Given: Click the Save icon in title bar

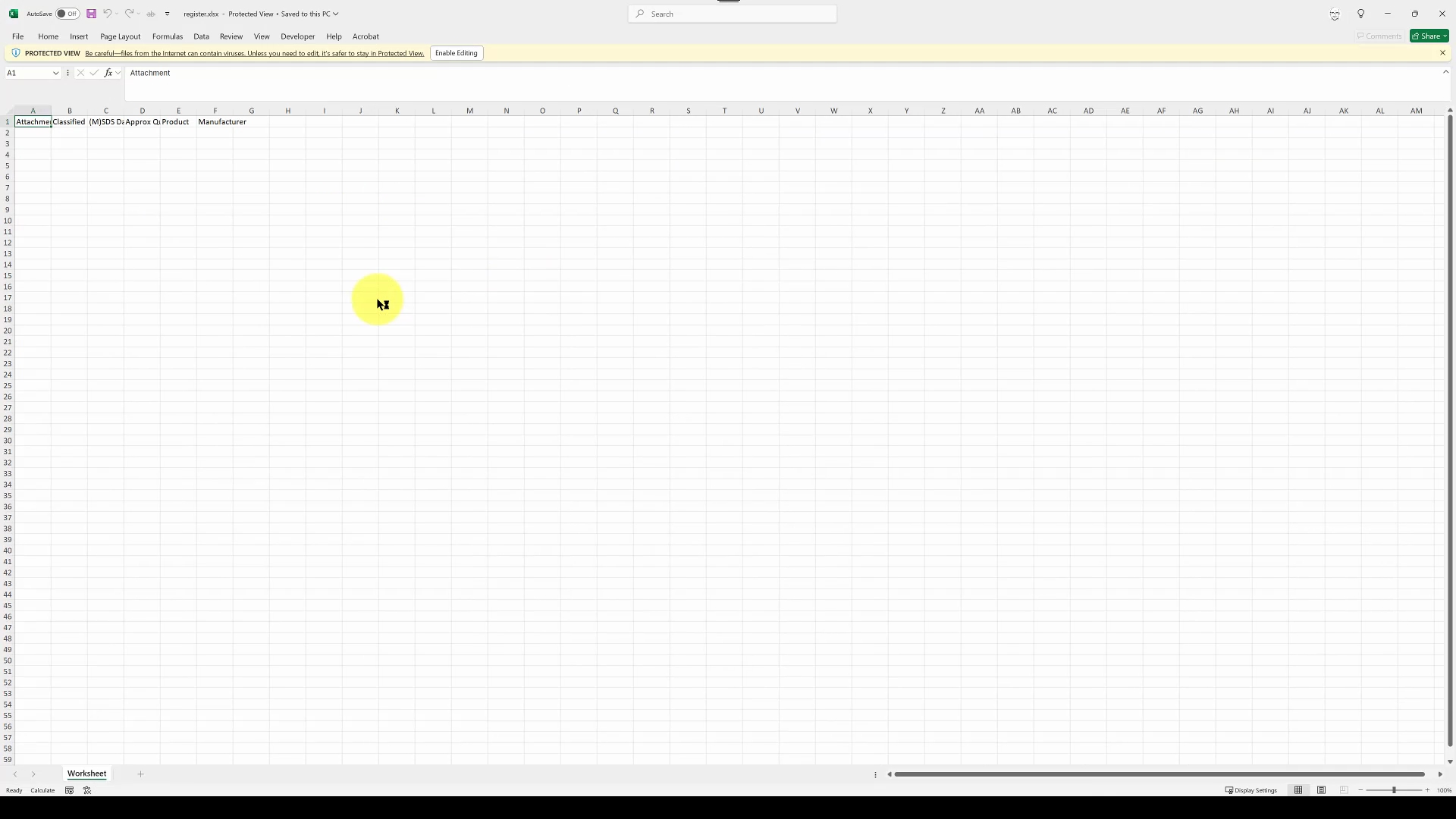Looking at the screenshot, I should click(91, 14).
